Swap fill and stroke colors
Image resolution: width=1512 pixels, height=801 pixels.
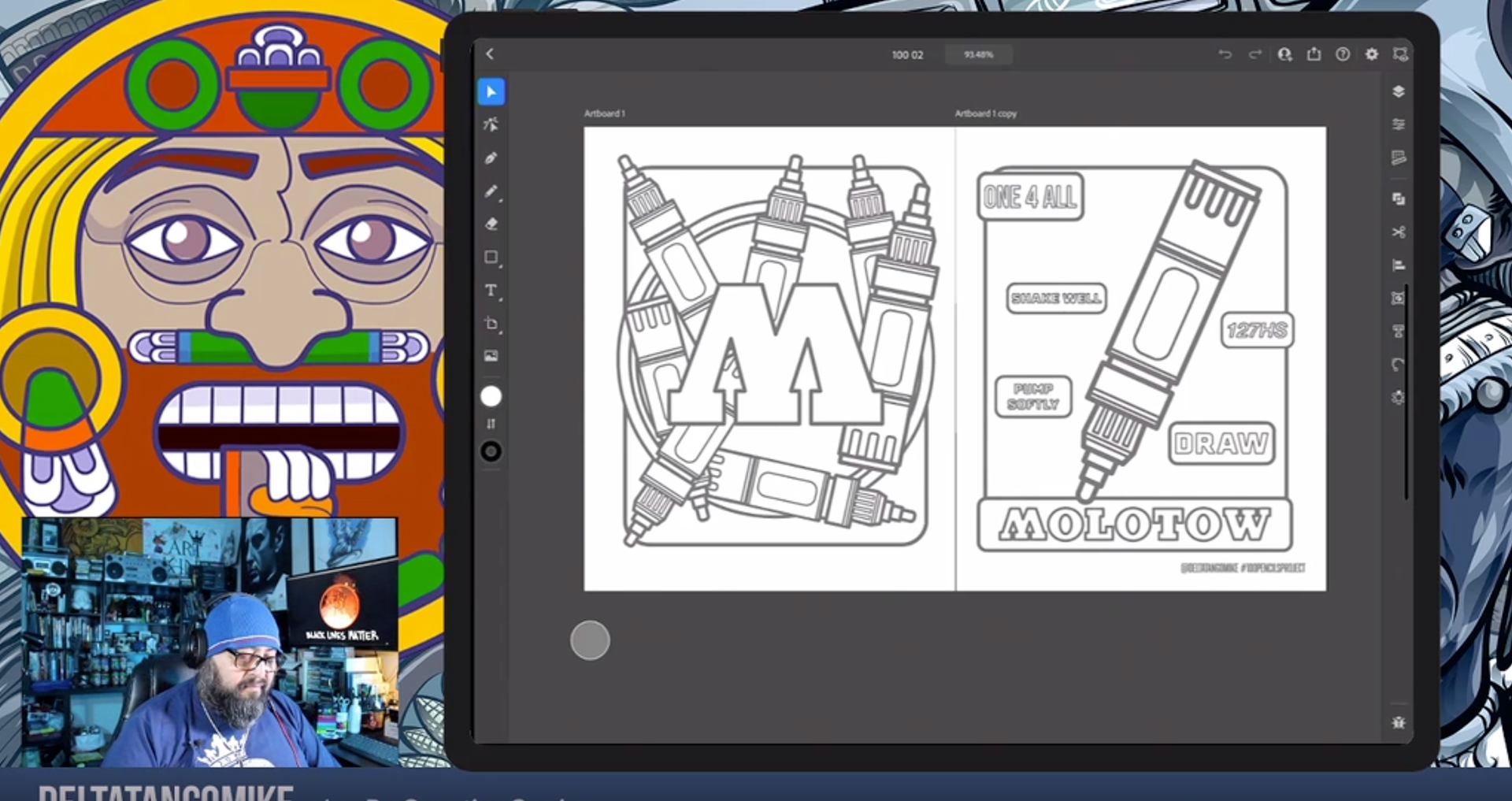pos(491,424)
